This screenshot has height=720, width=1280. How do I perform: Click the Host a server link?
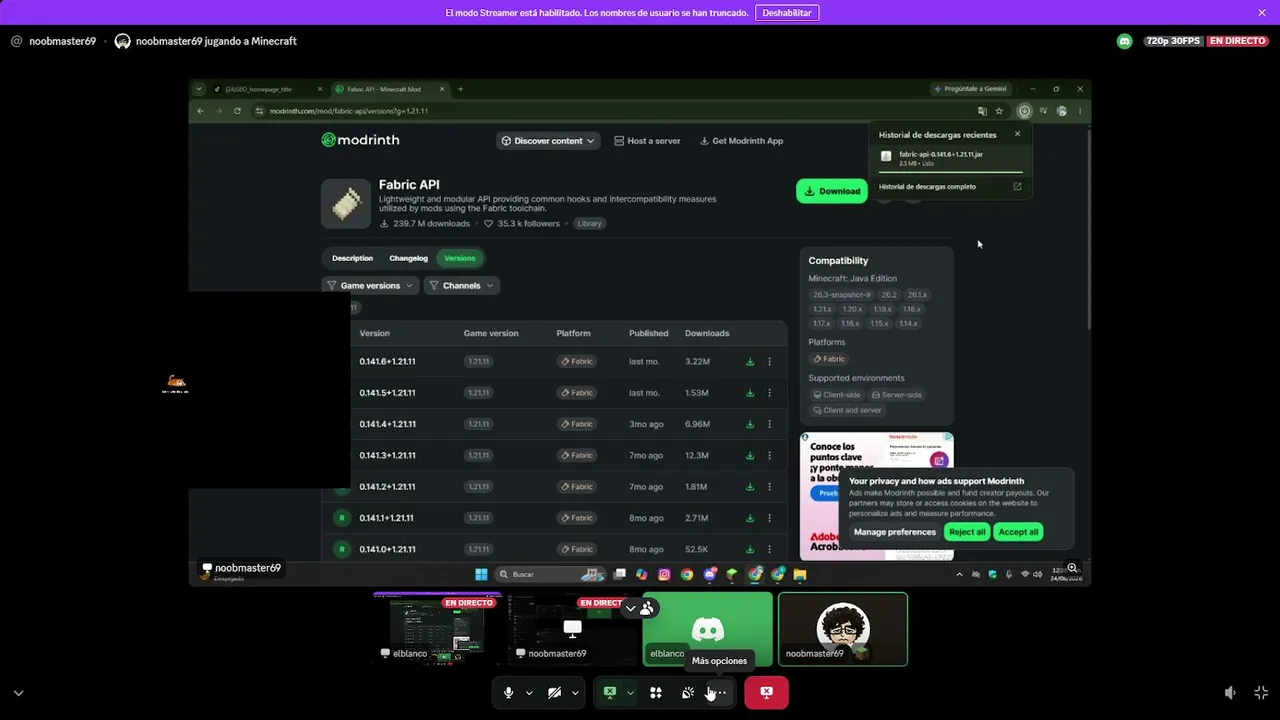tap(647, 141)
